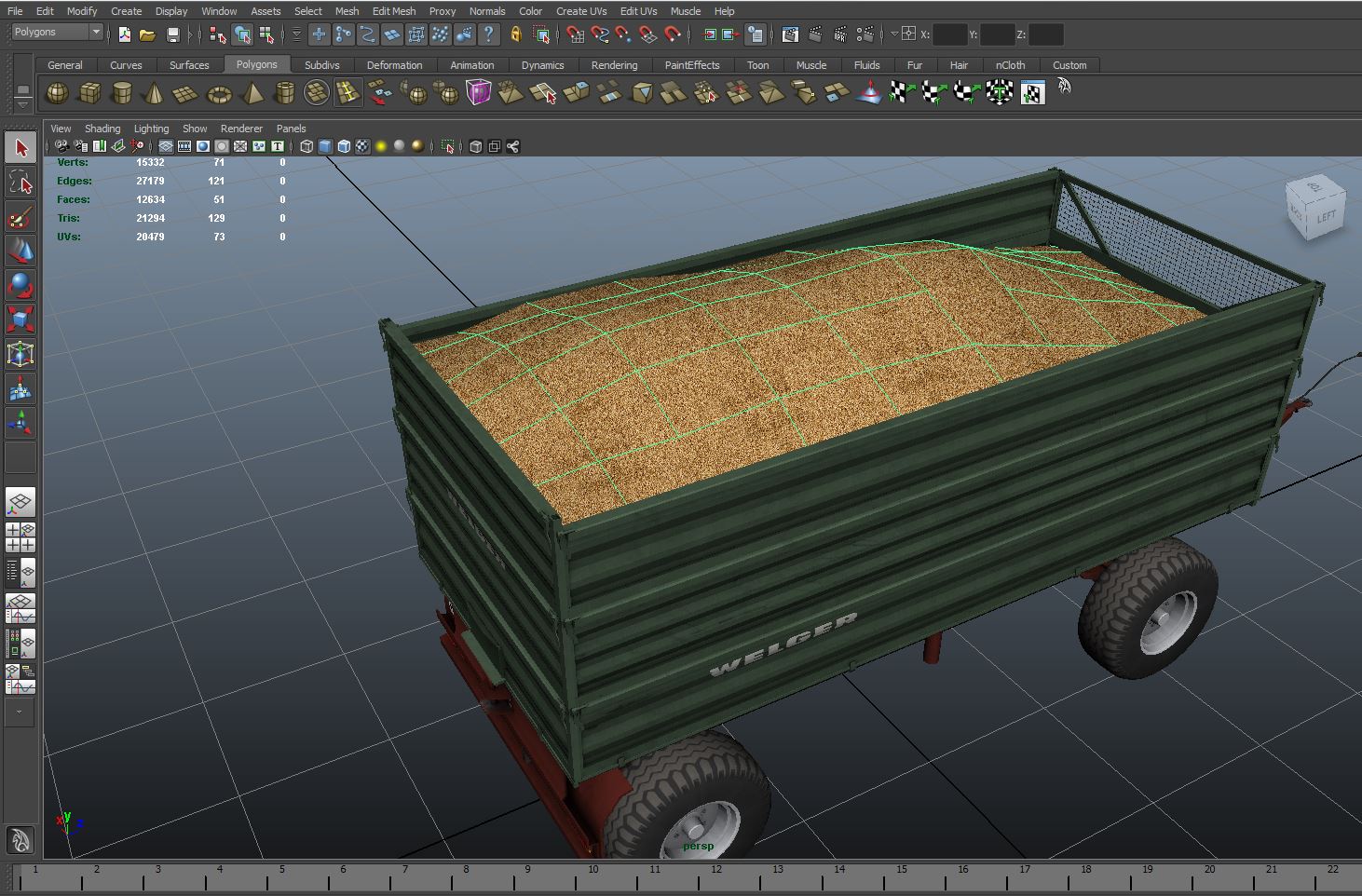Select the Rotate tool in toolbox
Image resolution: width=1362 pixels, height=896 pixels.
pos(20,285)
